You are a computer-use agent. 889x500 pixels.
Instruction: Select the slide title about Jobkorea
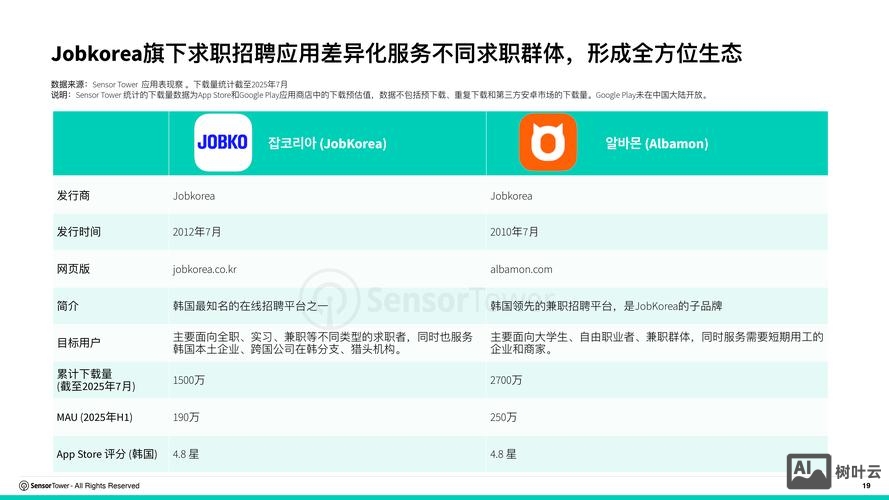tap(396, 53)
